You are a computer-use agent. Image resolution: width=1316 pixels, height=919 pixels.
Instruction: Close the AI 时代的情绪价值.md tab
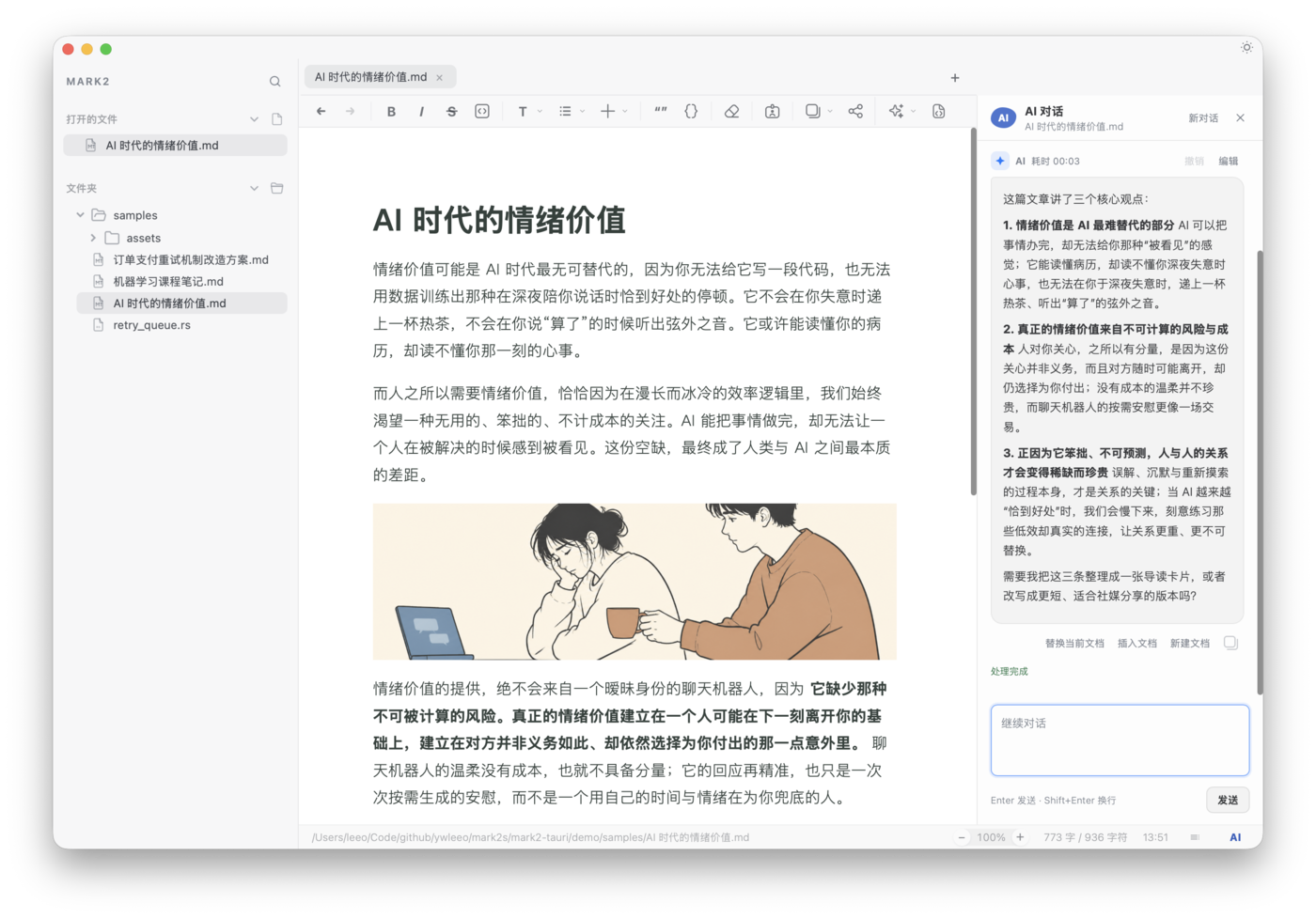pyautogui.click(x=439, y=78)
